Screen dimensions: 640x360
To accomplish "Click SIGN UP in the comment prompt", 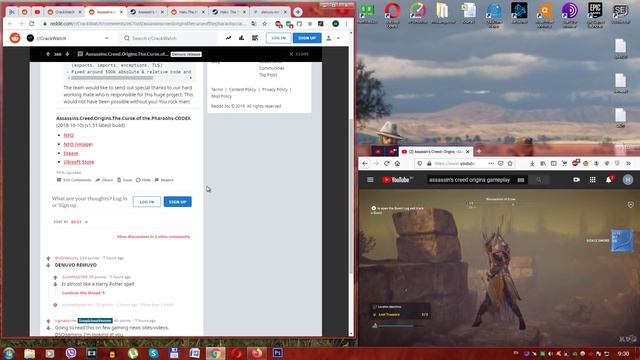I will (178, 202).
